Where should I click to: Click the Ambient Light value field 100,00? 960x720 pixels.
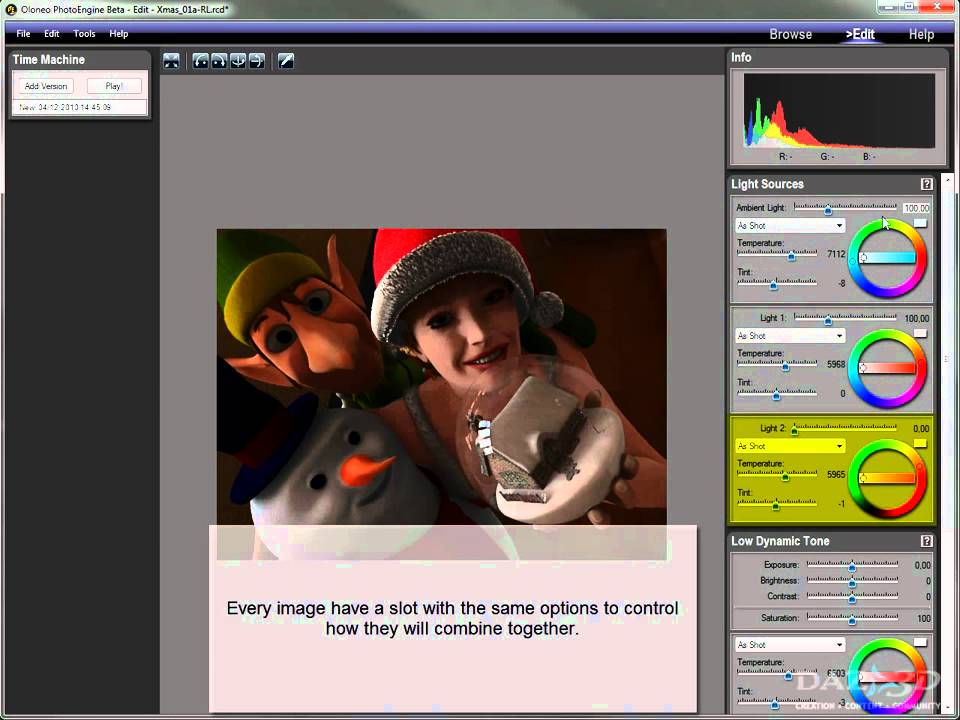pyautogui.click(x=917, y=208)
